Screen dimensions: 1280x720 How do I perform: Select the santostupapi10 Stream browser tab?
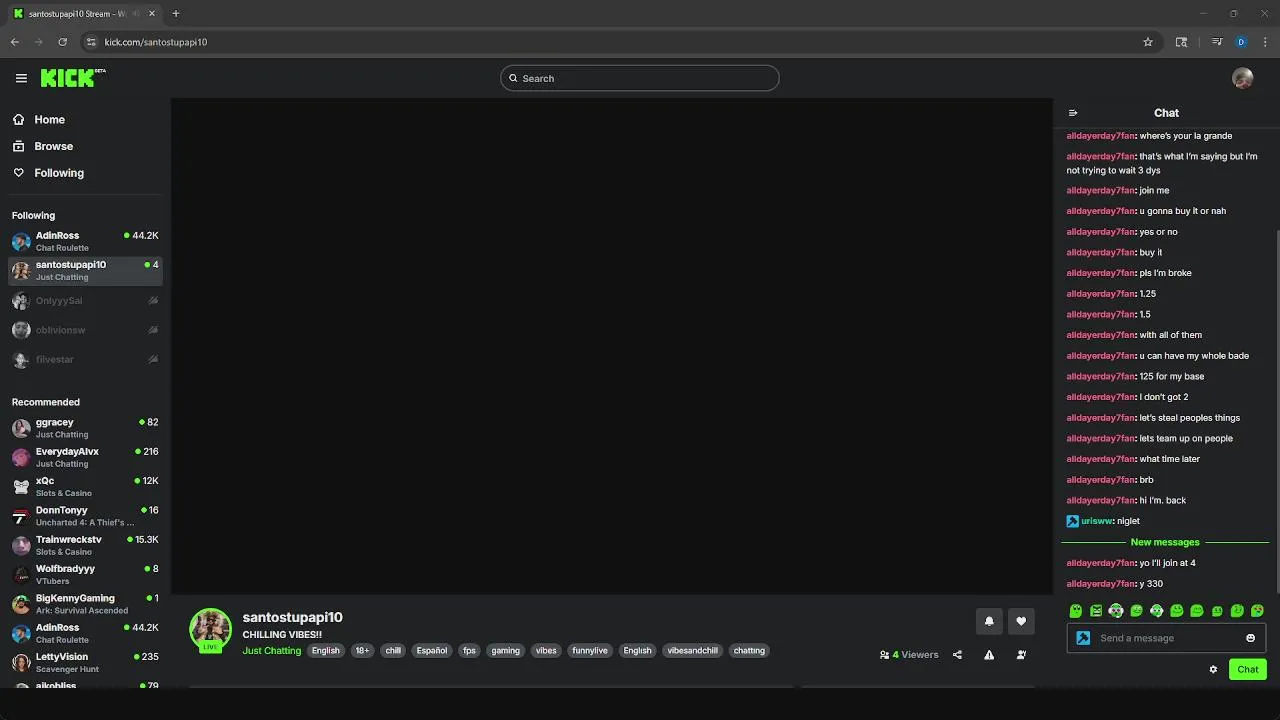point(83,14)
